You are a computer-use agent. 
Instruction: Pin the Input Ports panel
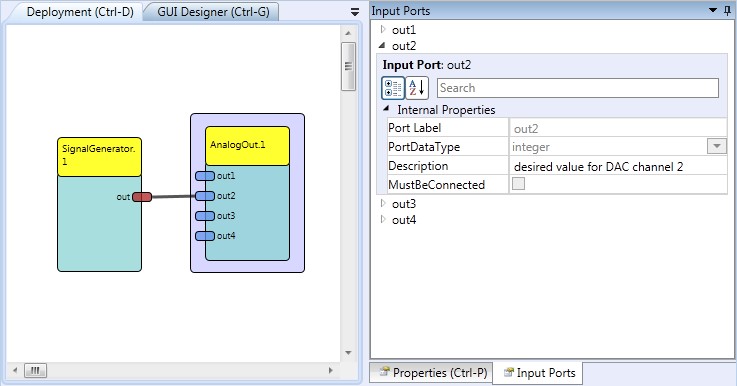(728, 11)
